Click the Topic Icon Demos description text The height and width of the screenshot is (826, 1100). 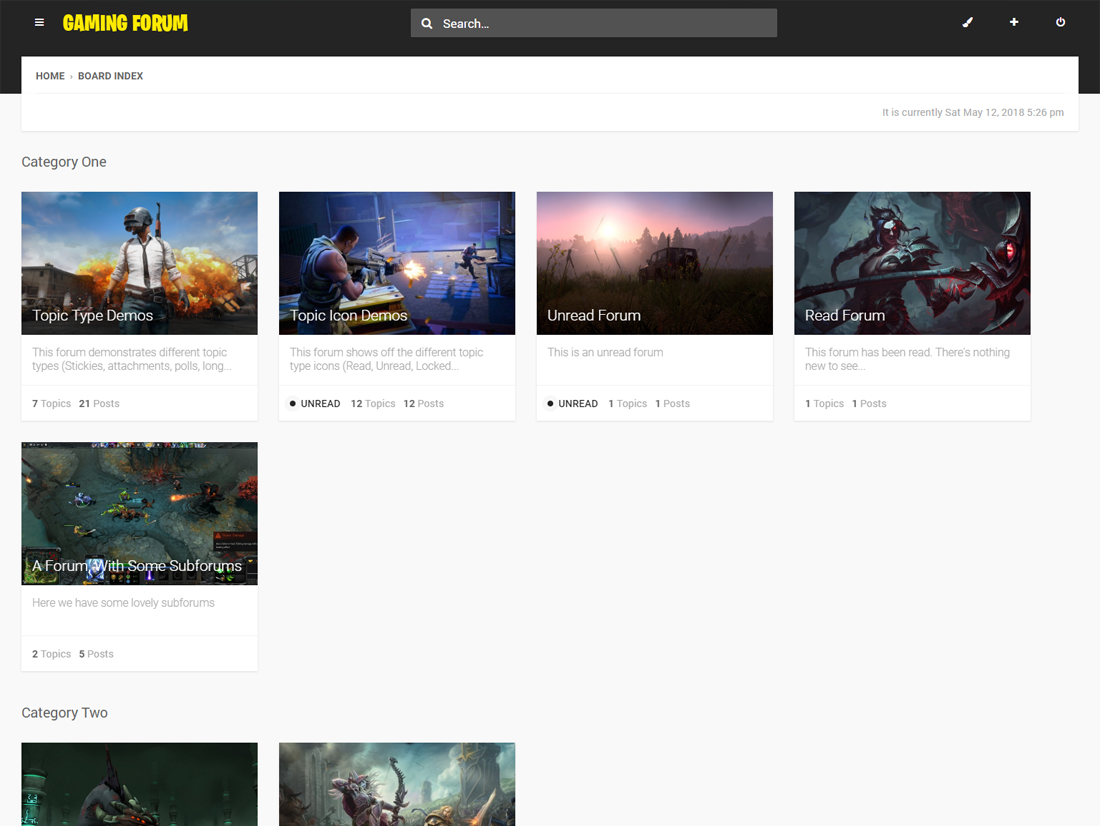click(x=387, y=359)
